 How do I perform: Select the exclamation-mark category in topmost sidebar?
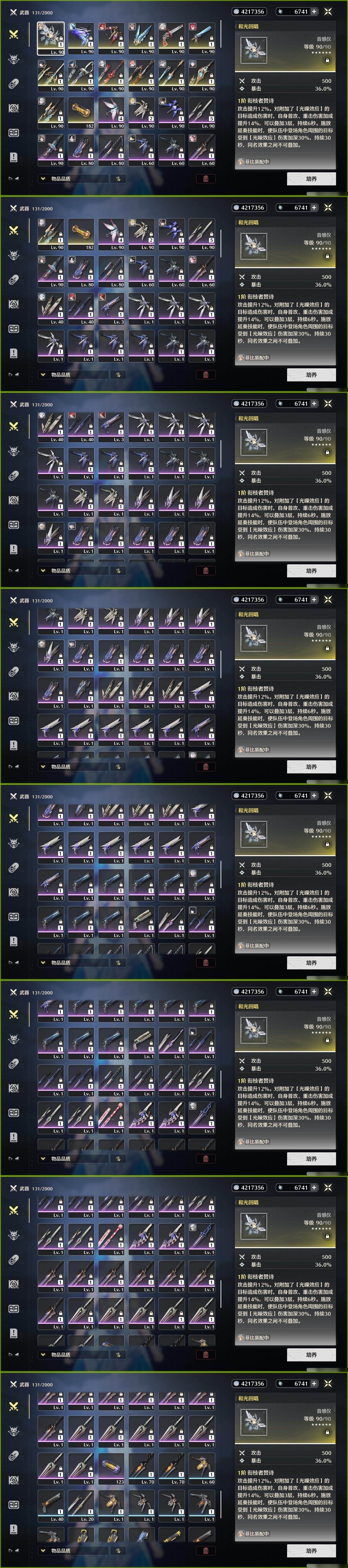(13, 157)
